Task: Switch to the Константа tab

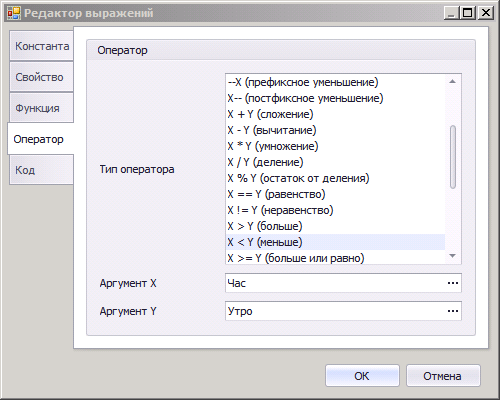Action: (42, 46)
